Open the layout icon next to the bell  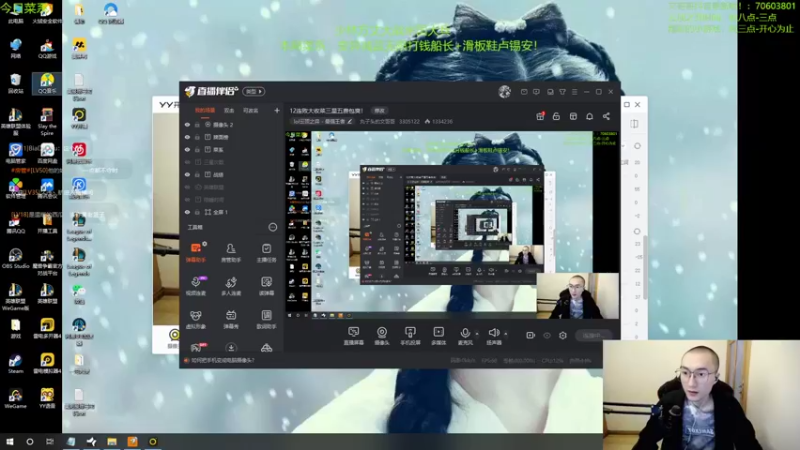pyautogui.click(x=573, y=116)
